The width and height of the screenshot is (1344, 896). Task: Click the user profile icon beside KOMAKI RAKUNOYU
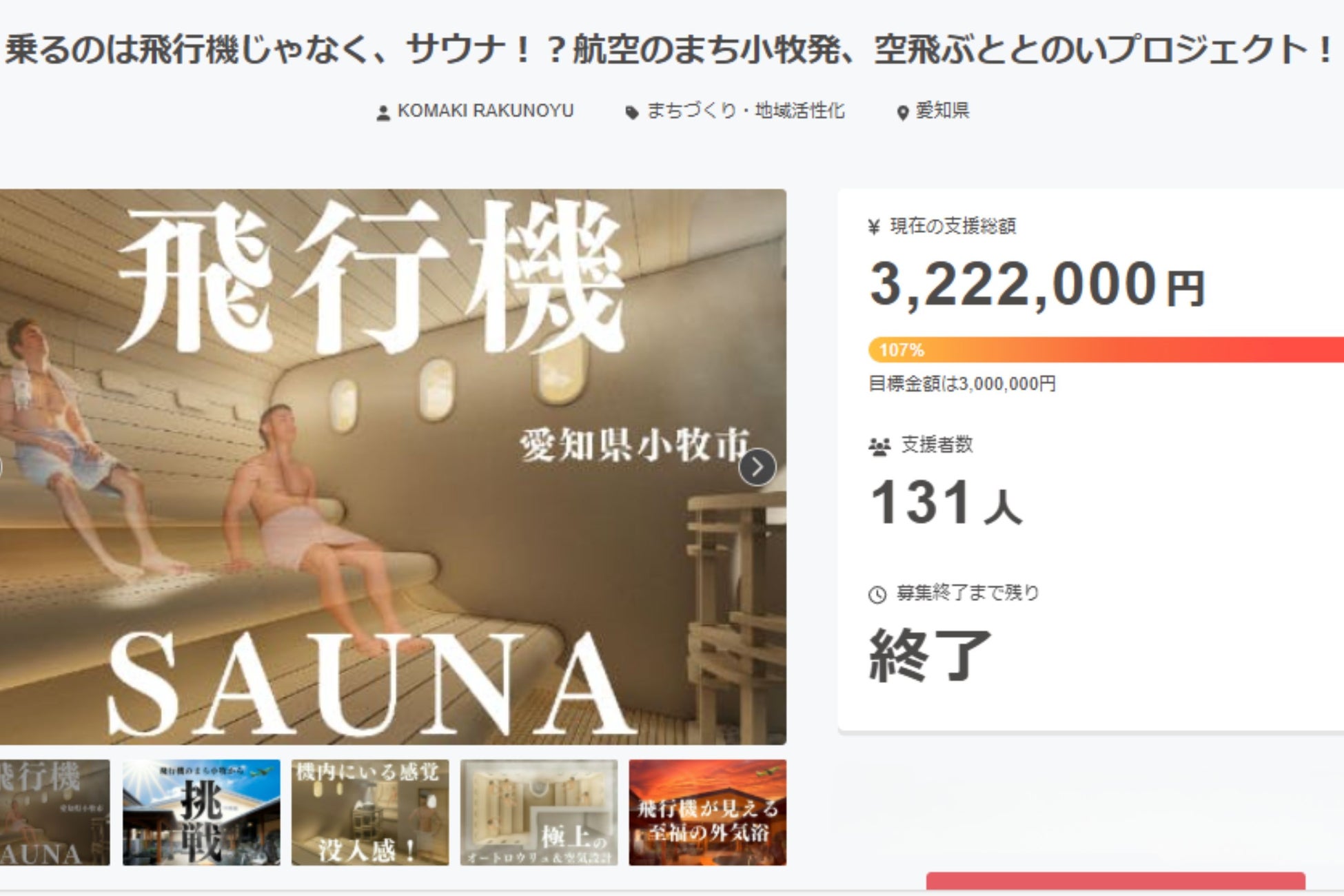point(383,112)
